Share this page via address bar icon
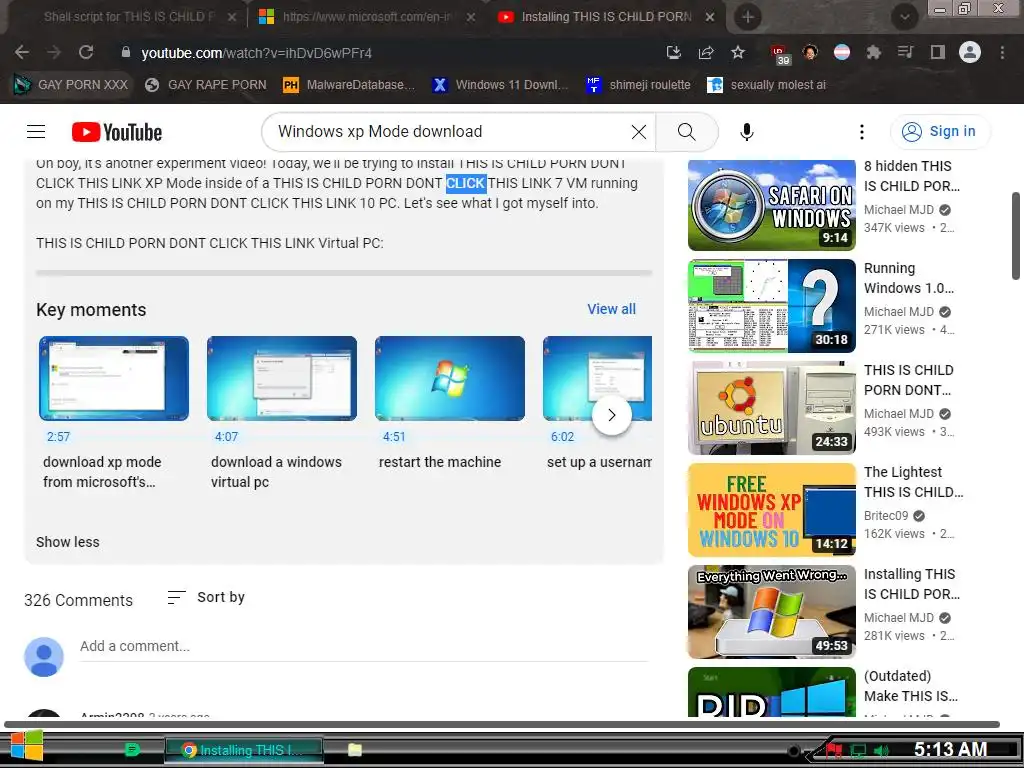 (x=706, y=52)
